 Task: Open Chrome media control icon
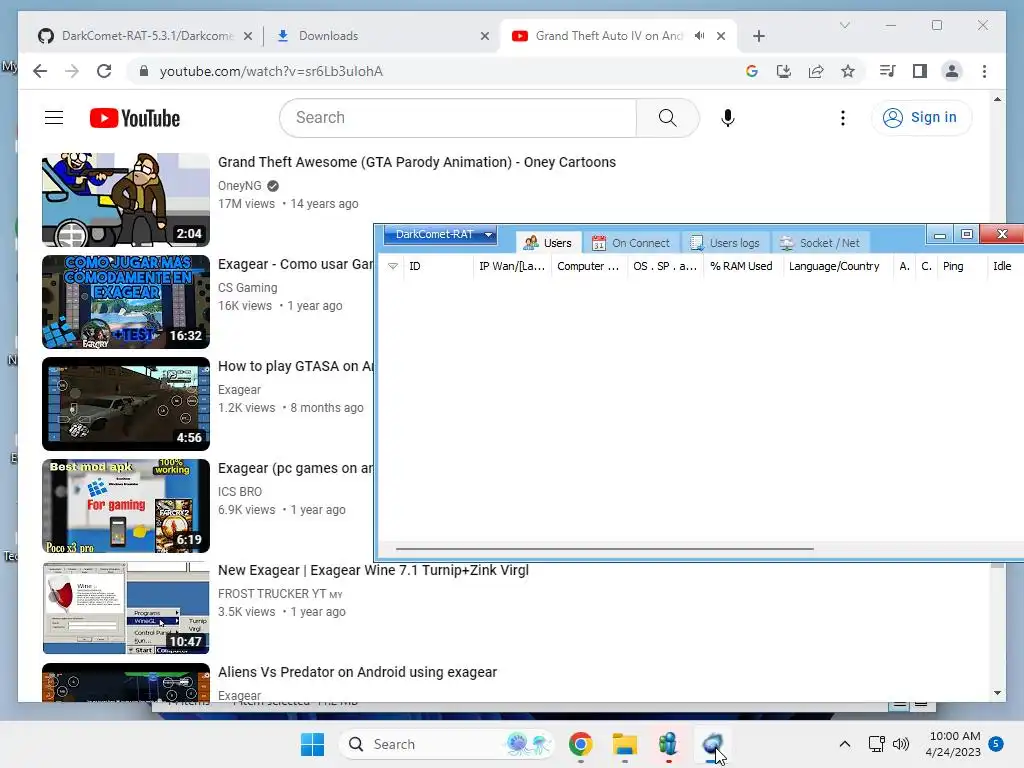(x=888, y=71)
